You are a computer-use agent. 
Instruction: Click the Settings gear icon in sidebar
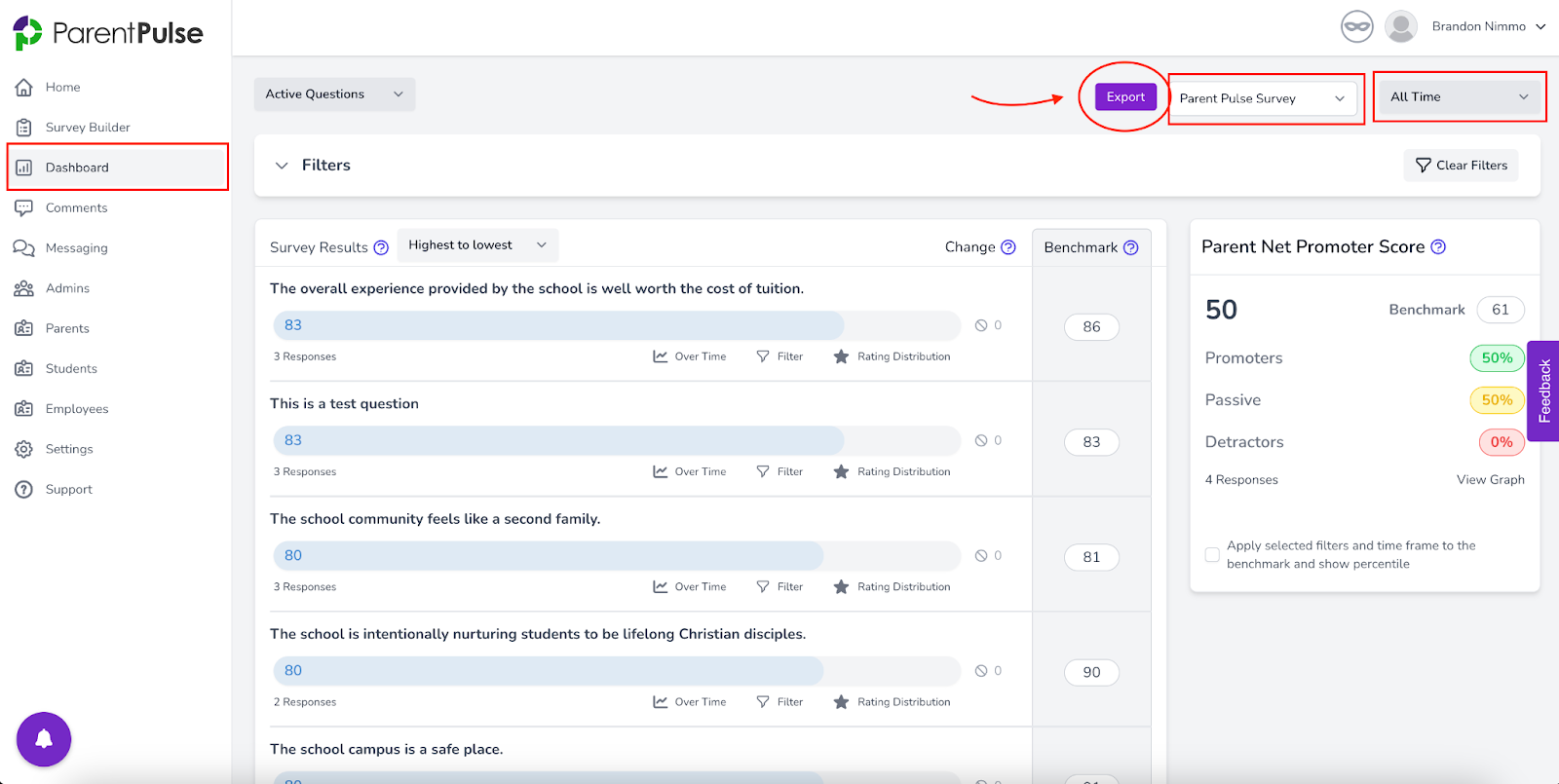(x=24, y=449)
